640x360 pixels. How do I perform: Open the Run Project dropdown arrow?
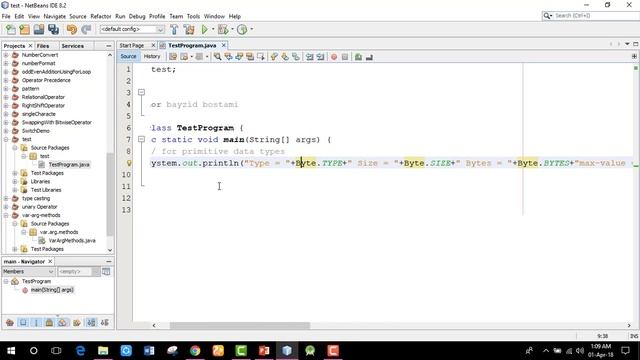pyautogui.click(x=213, y=29)
